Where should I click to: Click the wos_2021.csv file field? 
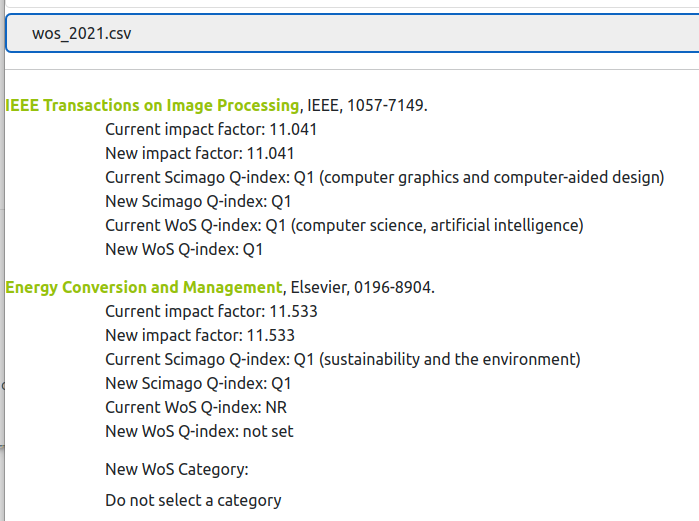(x=350, y=34)
